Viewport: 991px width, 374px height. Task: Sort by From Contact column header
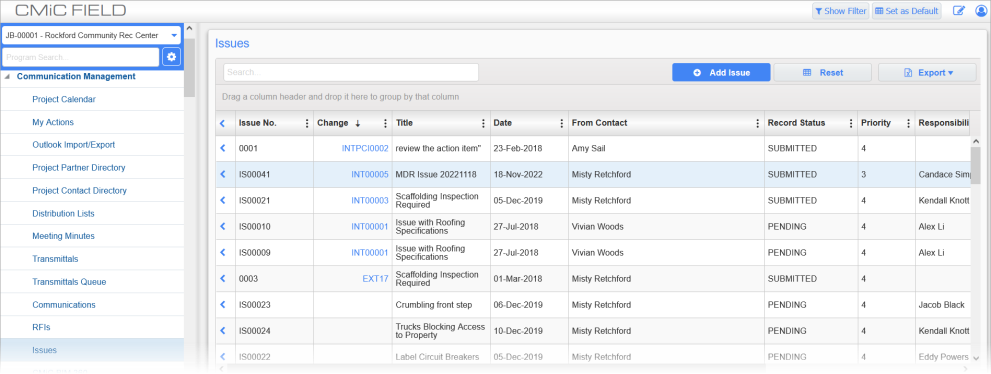[x=599, y=123]
